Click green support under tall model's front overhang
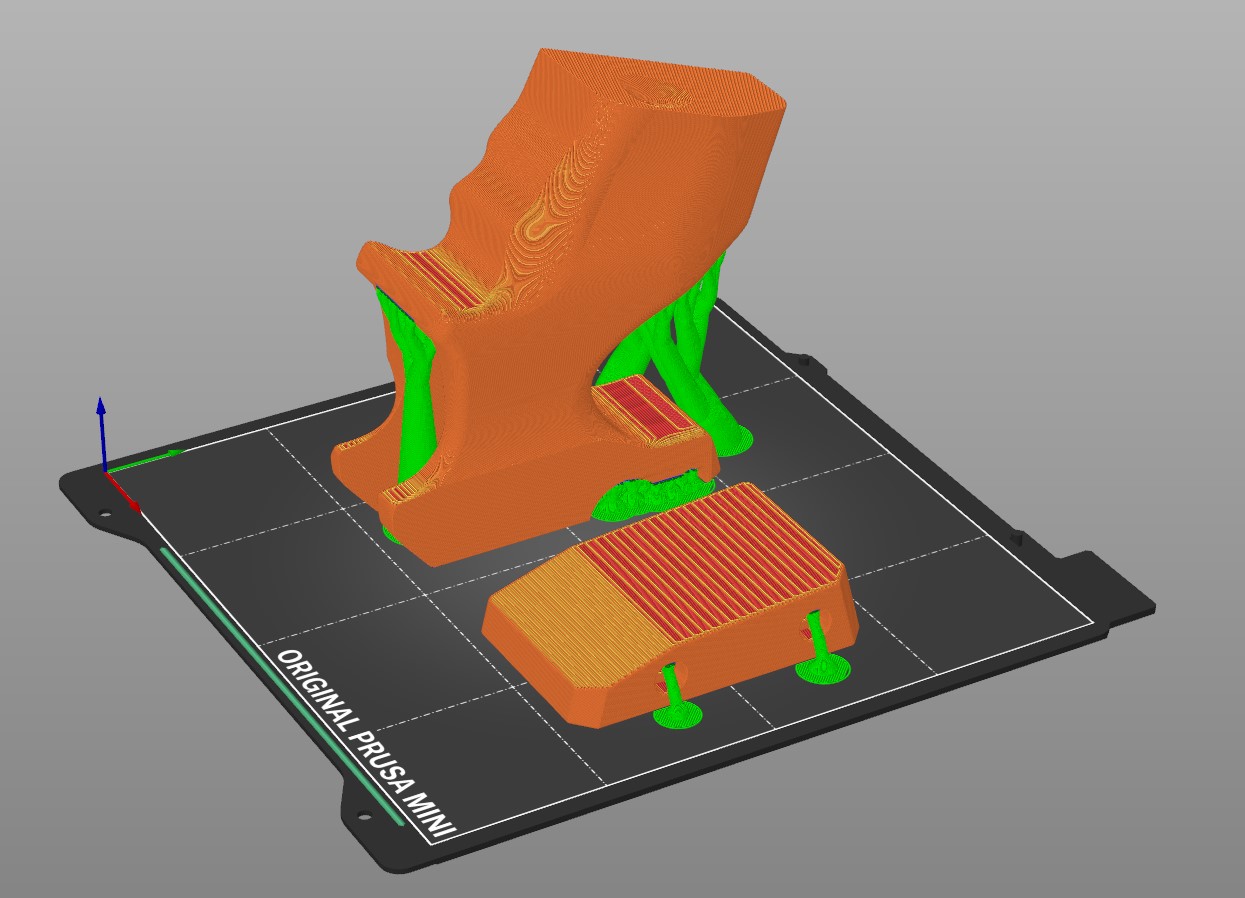 [x=650, y=495]
